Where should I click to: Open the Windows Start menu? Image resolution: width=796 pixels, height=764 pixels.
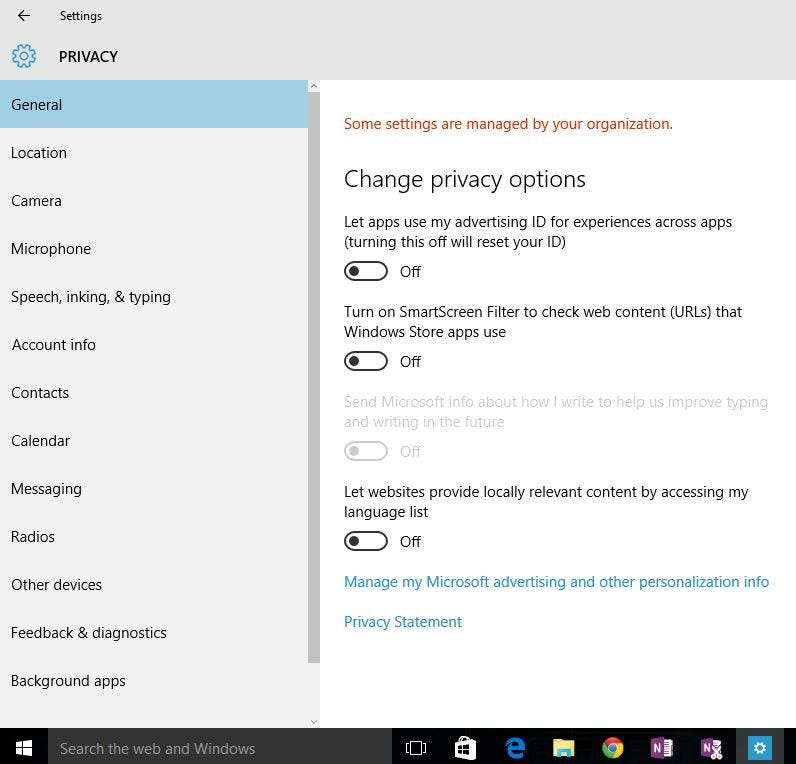(x=24, y=748)
